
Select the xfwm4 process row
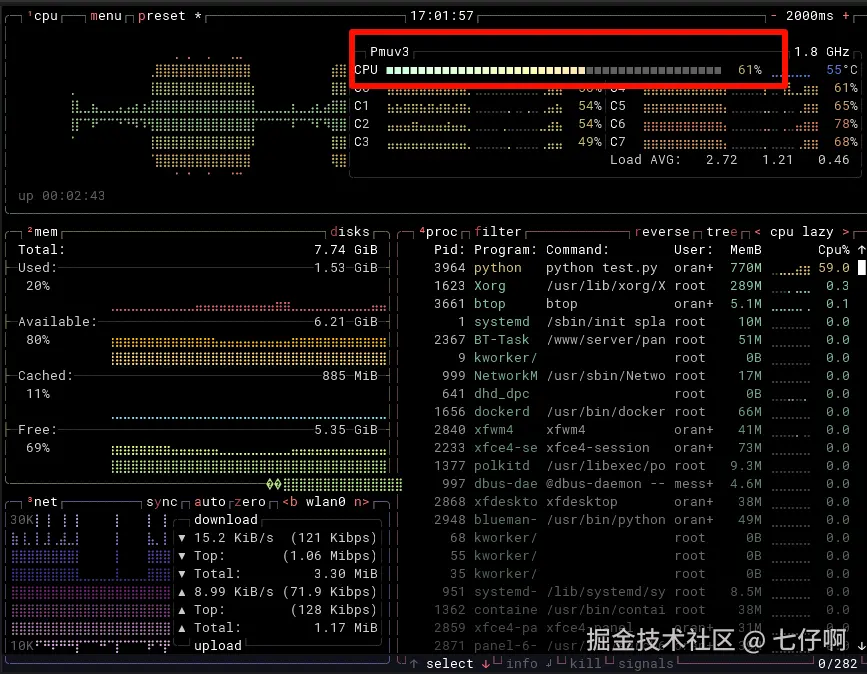click(x=641, y=430)
